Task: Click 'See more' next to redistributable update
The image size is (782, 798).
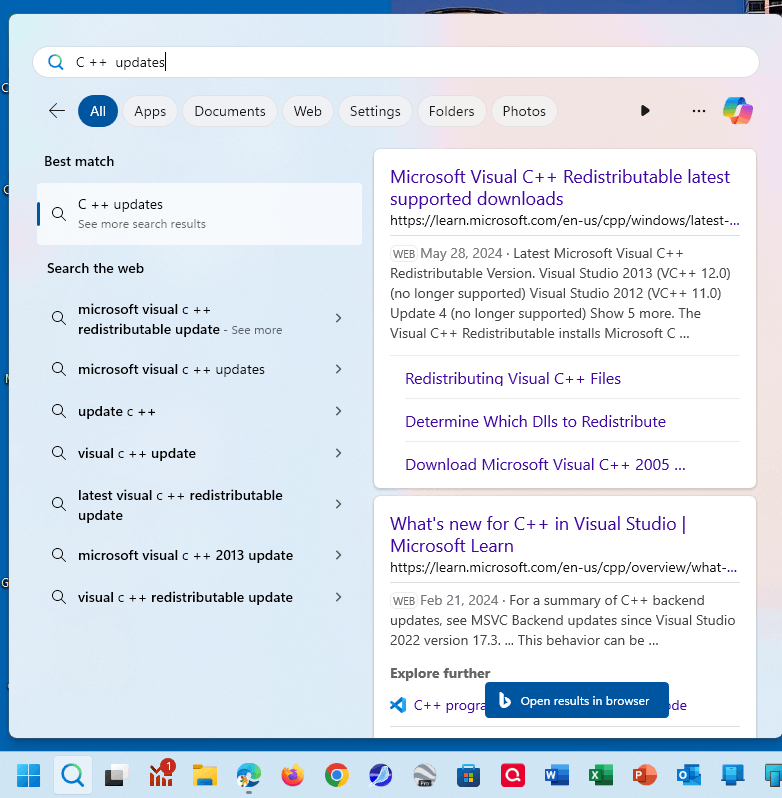Action: pyautogui.click(x=256, y=330)
